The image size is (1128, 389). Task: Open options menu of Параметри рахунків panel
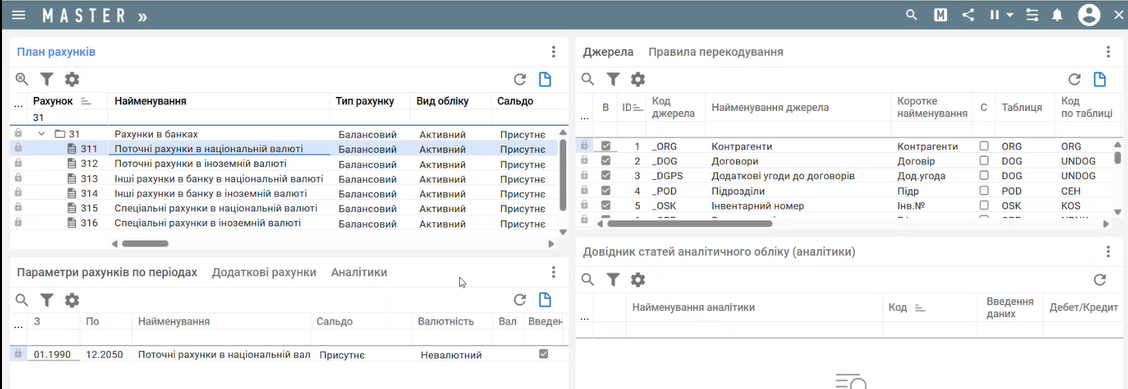[x=553, y=273]
